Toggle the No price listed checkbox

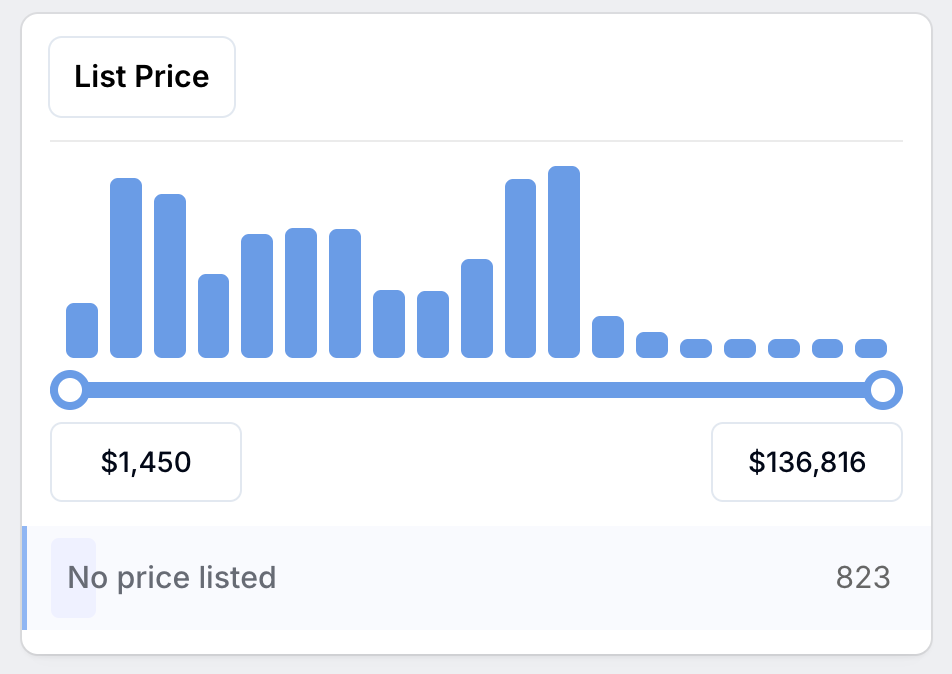point(73,577)
